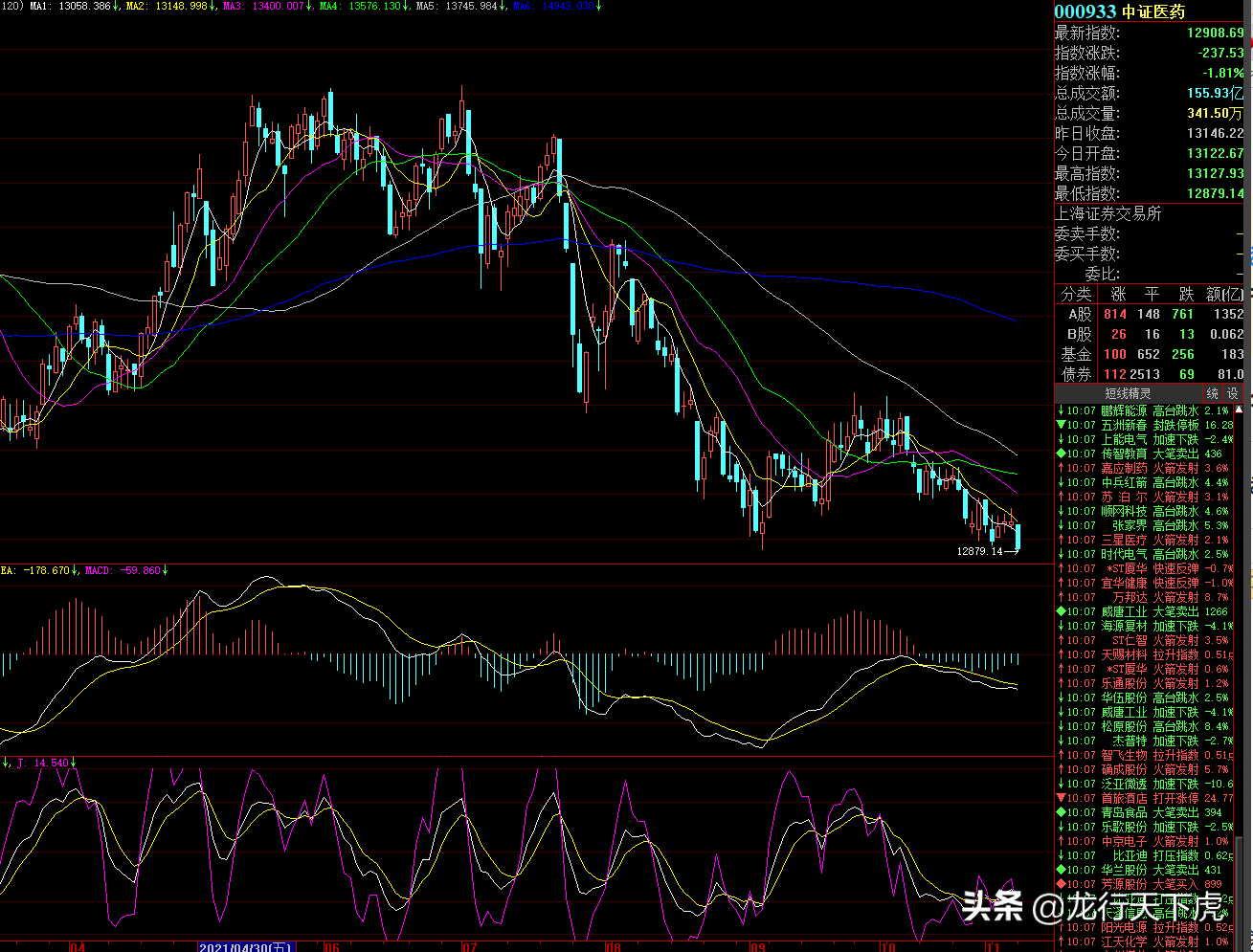Click the A股 row in 分类 table
This screenshot has height=952, width=1253.
tap(1150, 314)
